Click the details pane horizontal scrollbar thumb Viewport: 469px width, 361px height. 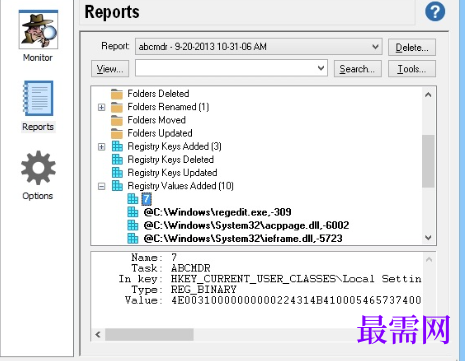point(149,334)
